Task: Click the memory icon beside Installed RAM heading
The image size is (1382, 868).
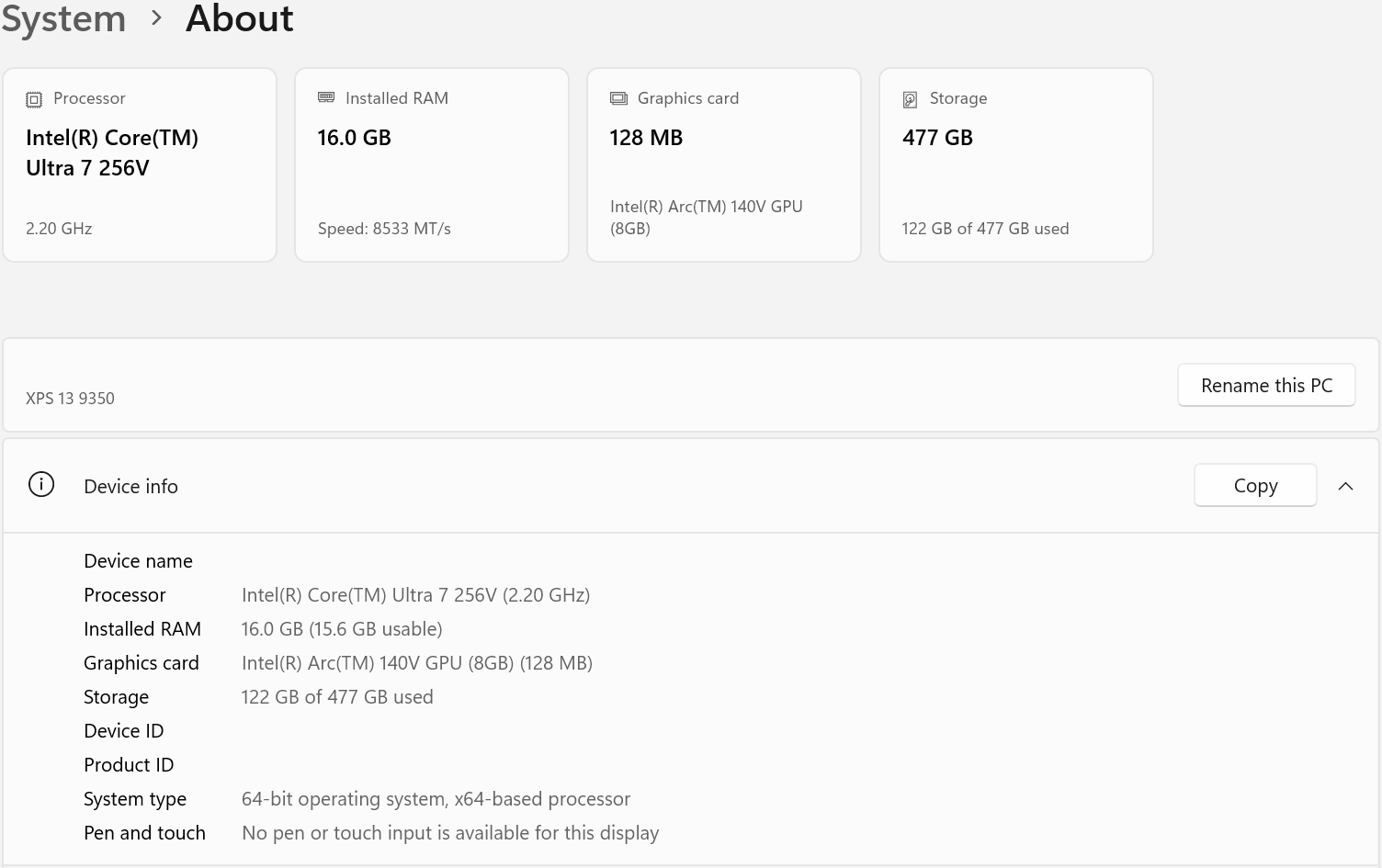Action: 326,97
